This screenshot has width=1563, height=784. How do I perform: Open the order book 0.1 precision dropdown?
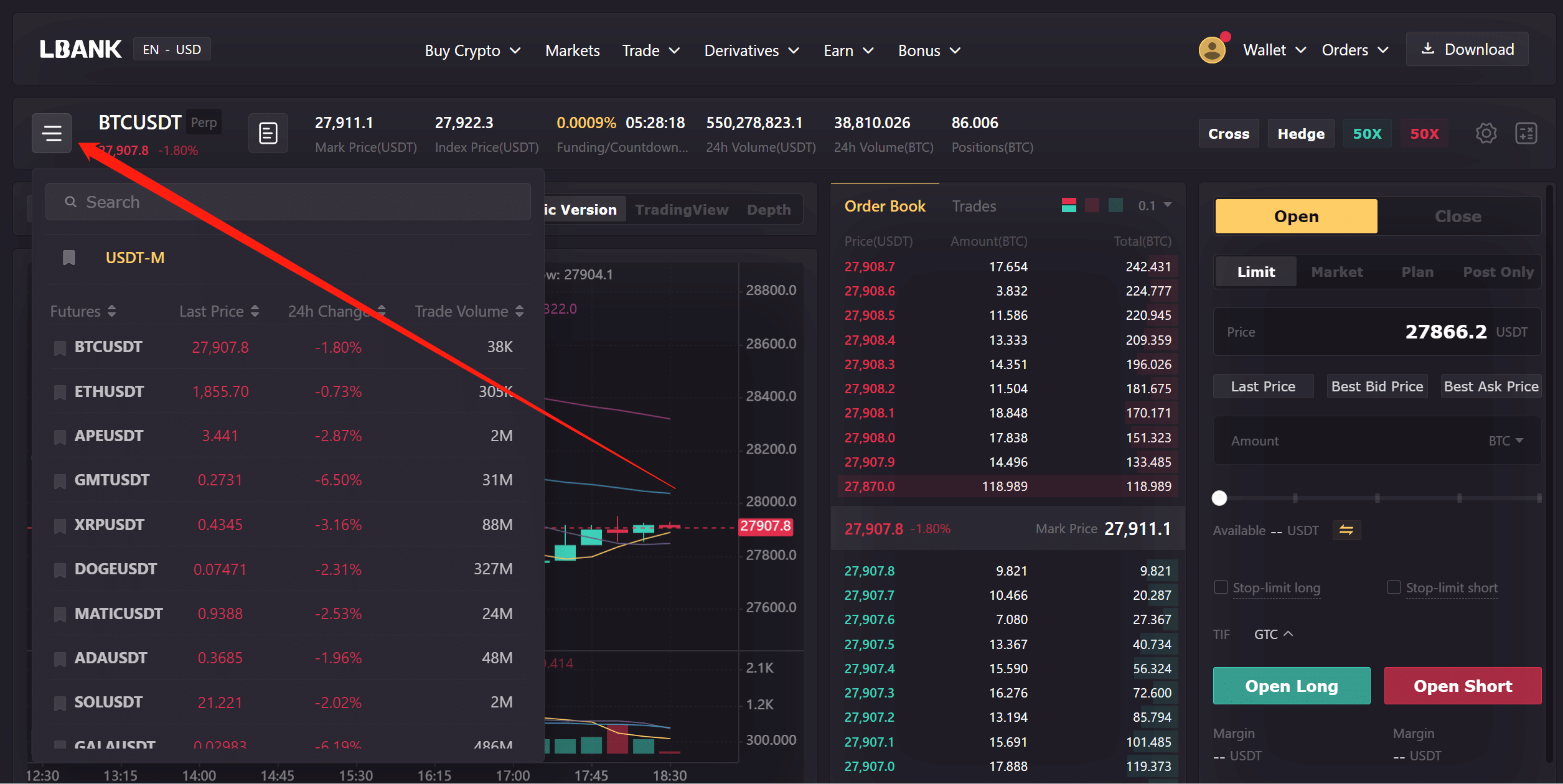(x=1155, y=205)
